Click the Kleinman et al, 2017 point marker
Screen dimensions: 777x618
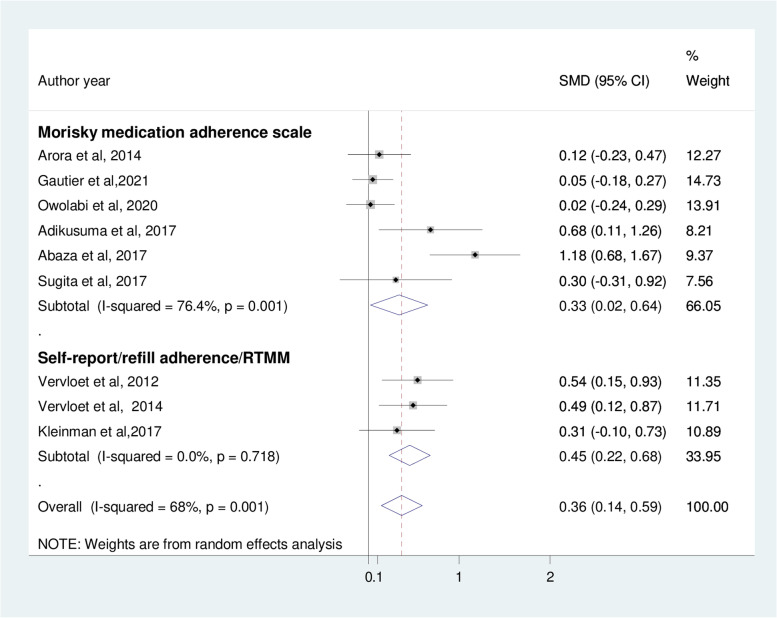pyautogui.click(x=396, y=430)
